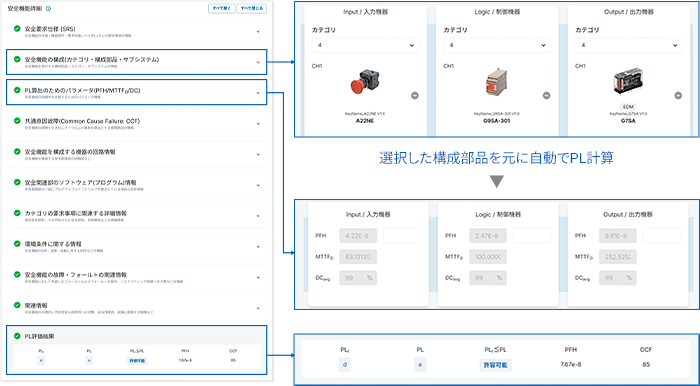
Task: Click Input MTTFD field showing 63.13131
Action: coord(358,257)
